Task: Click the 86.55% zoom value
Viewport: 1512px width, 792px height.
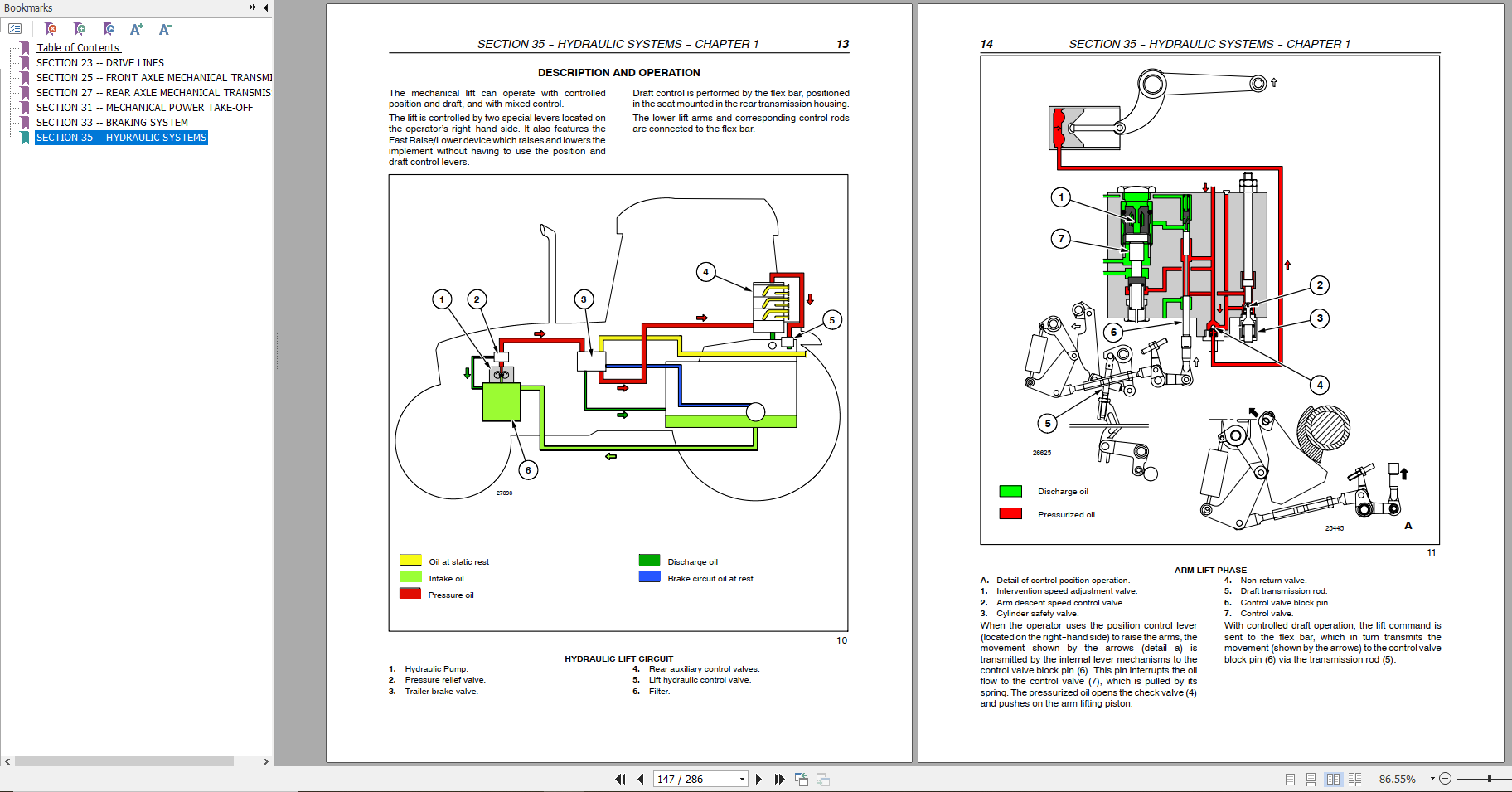Action: click(x=1398, y=779)
